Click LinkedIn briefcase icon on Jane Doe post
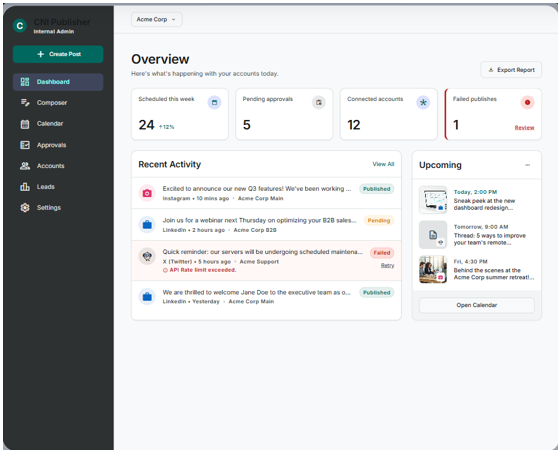 tap(147, 296)
